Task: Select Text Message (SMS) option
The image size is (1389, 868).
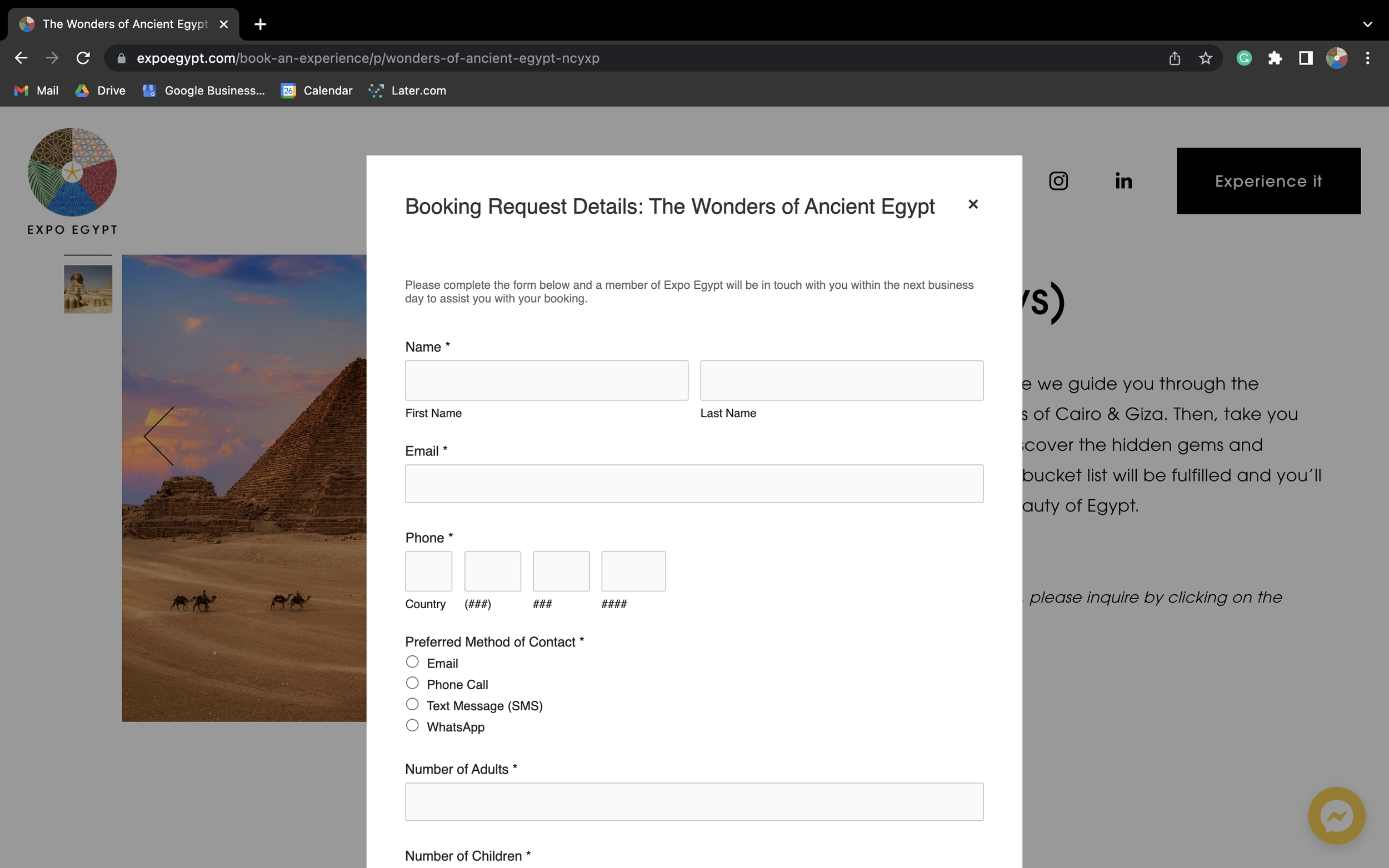Action: tap(412, 704)
